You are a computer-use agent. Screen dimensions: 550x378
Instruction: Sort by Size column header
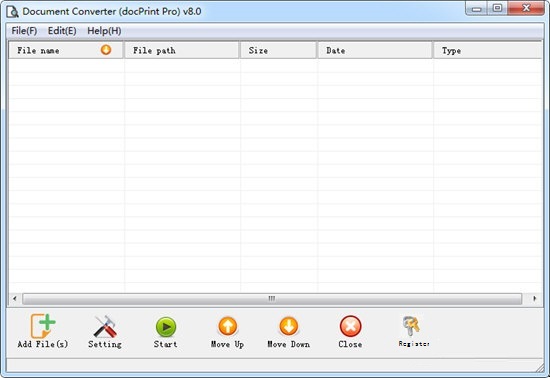[x=279, y=50]
